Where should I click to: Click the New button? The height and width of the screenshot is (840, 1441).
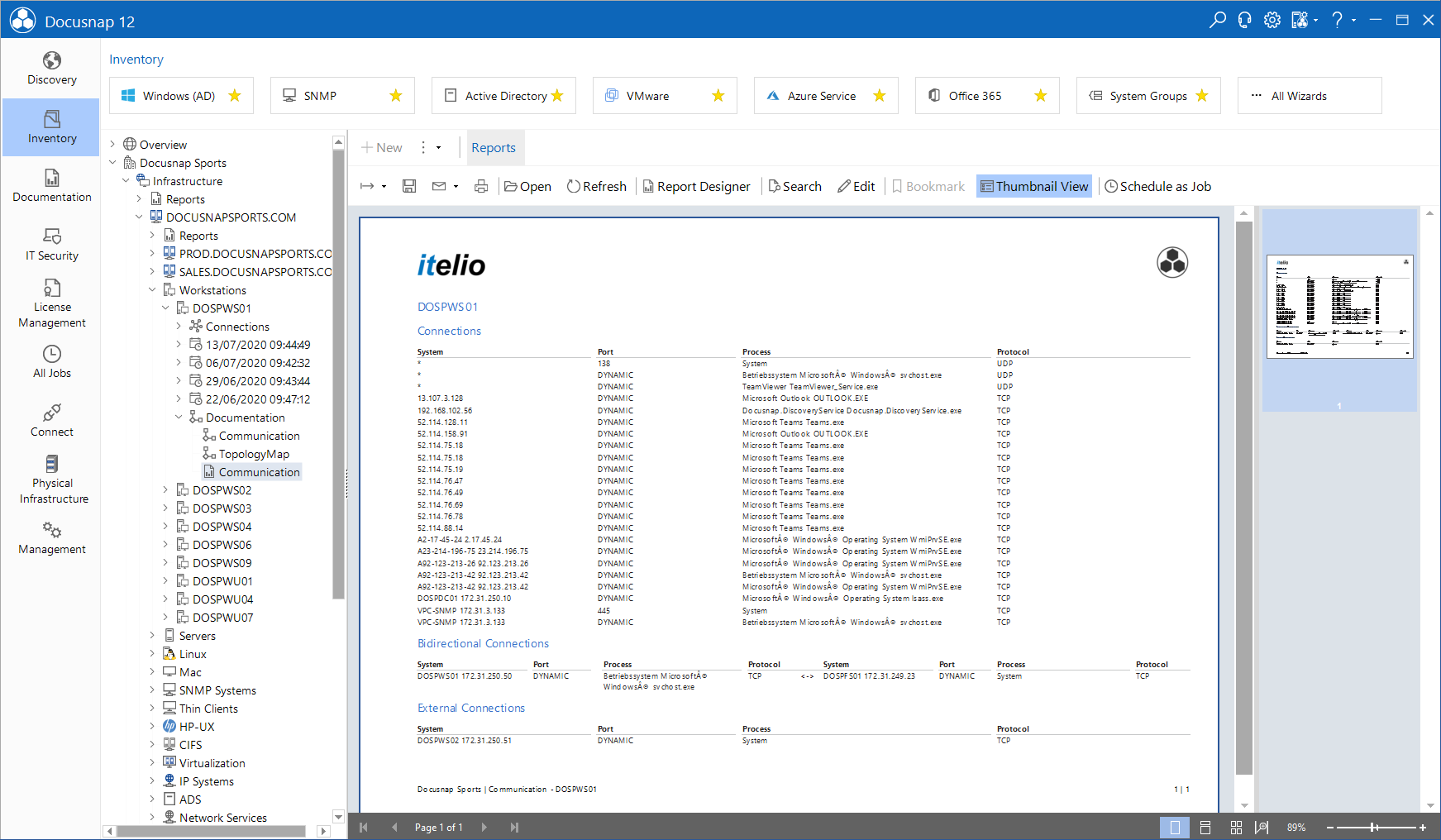[x=381, y=148]
